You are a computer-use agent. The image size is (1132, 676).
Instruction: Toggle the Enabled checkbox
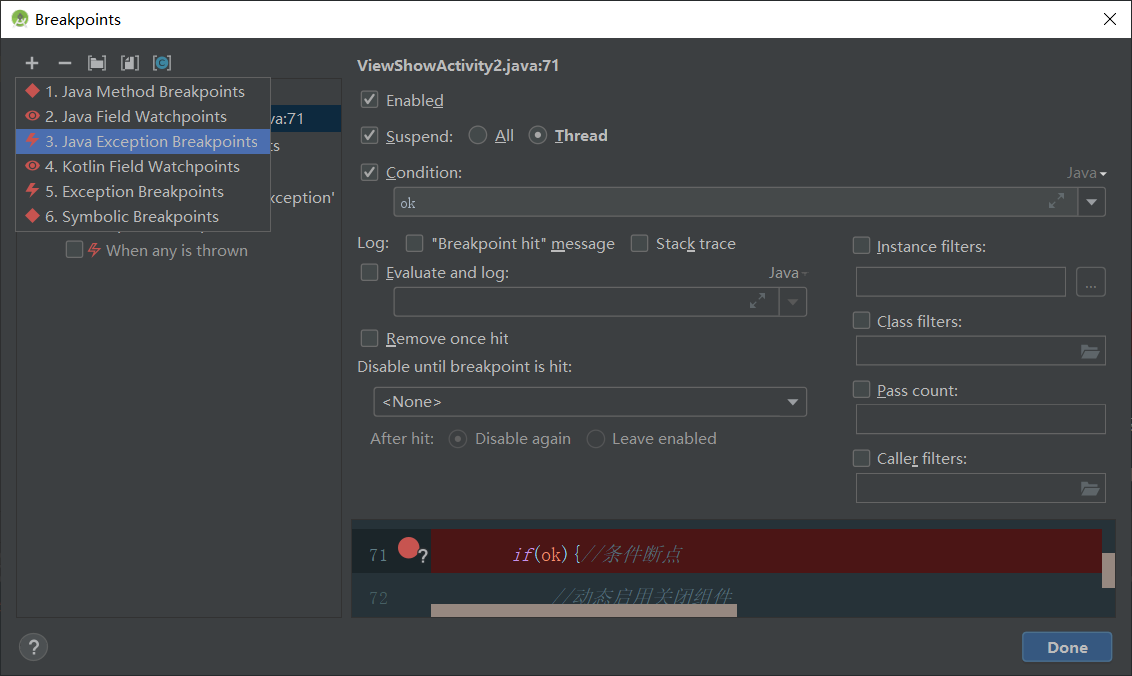(x=370, y=100)
